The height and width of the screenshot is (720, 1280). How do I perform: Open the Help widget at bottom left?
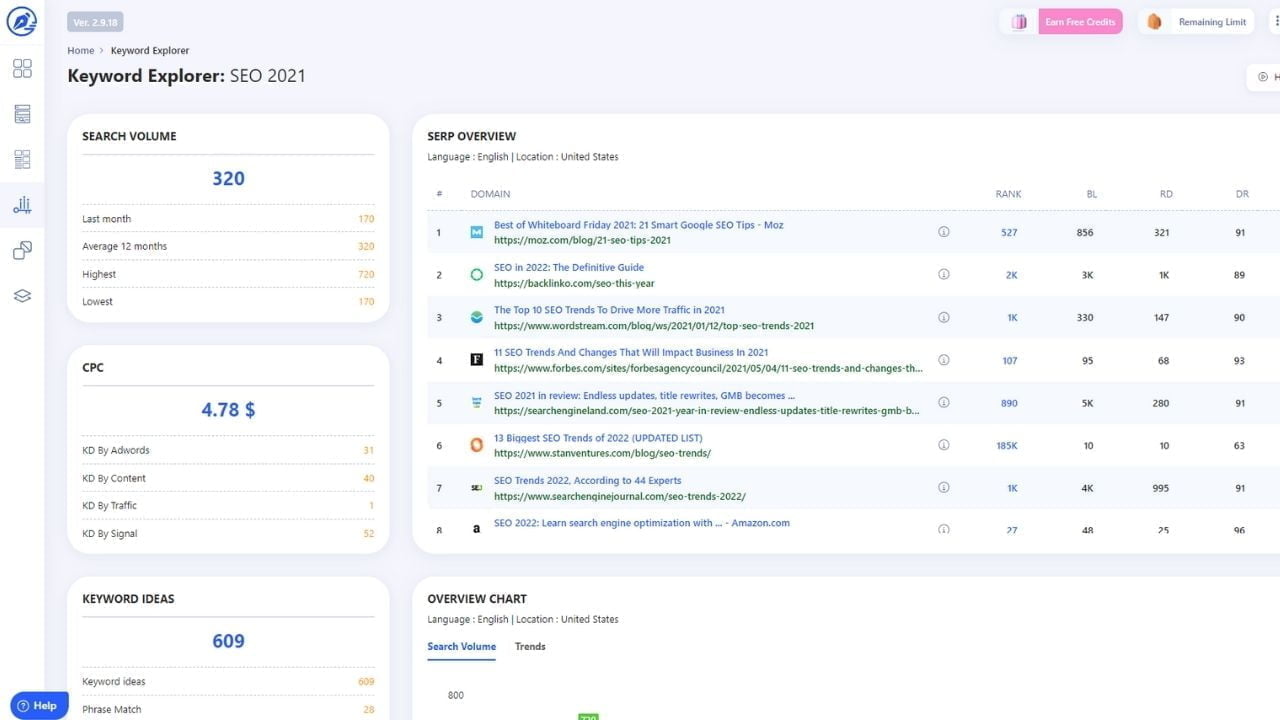click(x=37, y=705)
